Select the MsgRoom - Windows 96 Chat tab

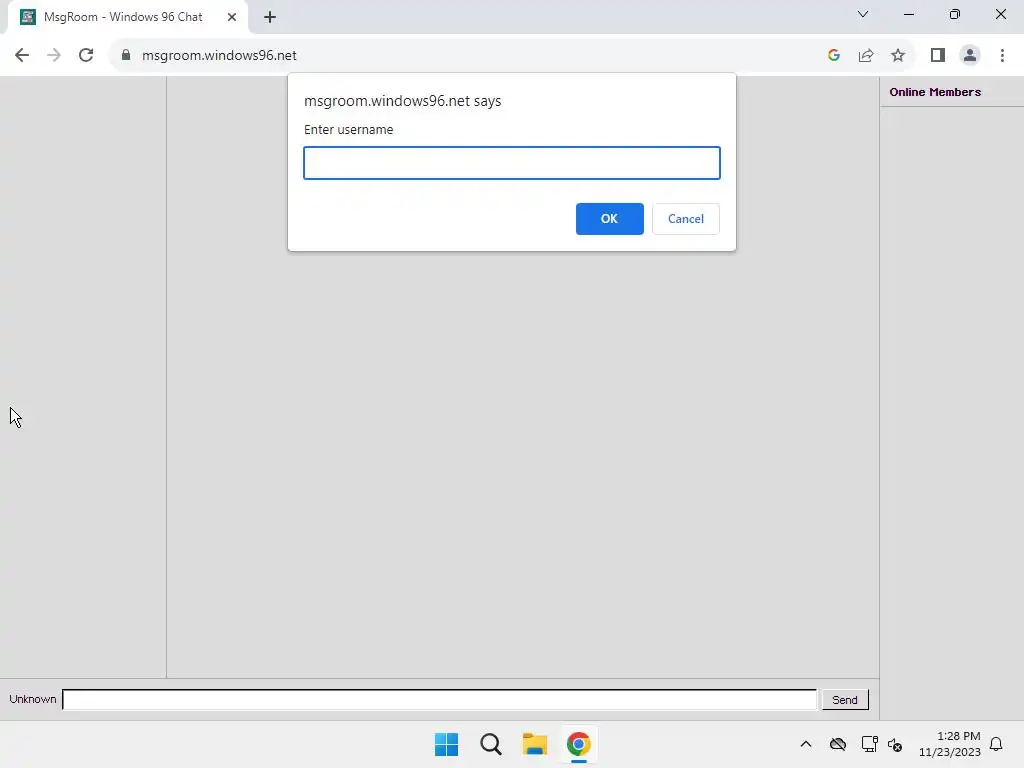[128, 17]
